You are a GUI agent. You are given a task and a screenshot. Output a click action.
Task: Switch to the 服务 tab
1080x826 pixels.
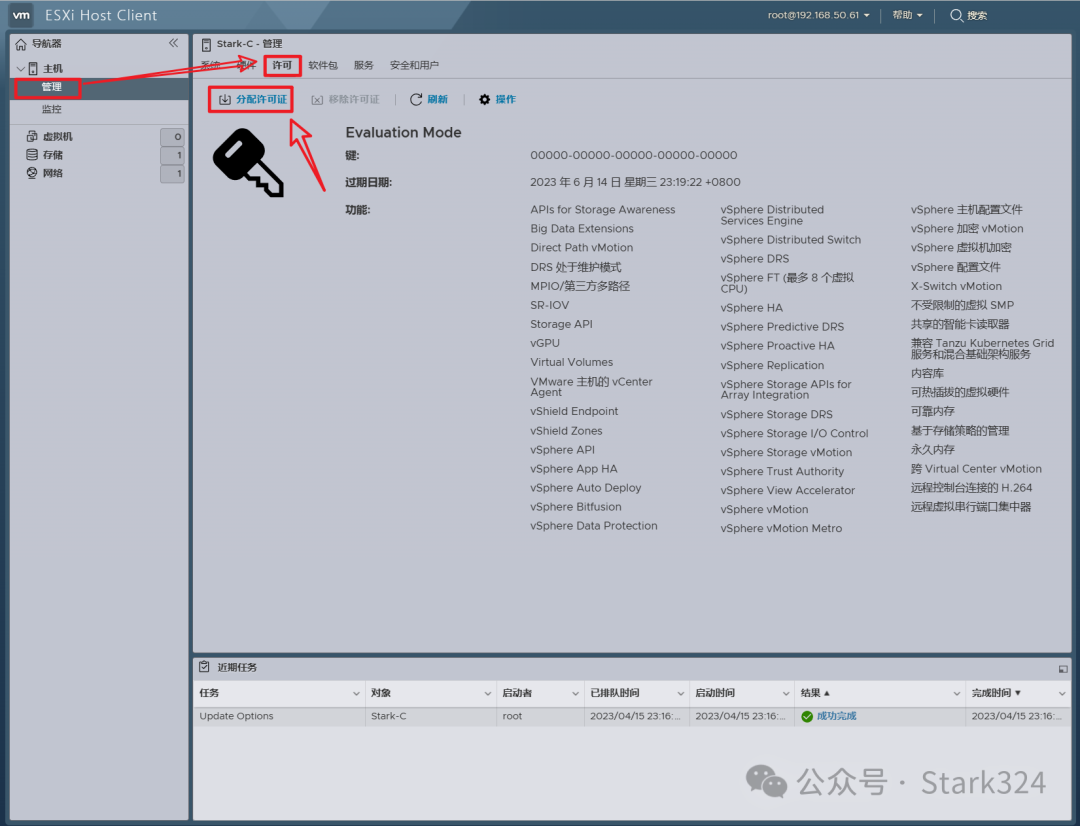click(364, 65)
